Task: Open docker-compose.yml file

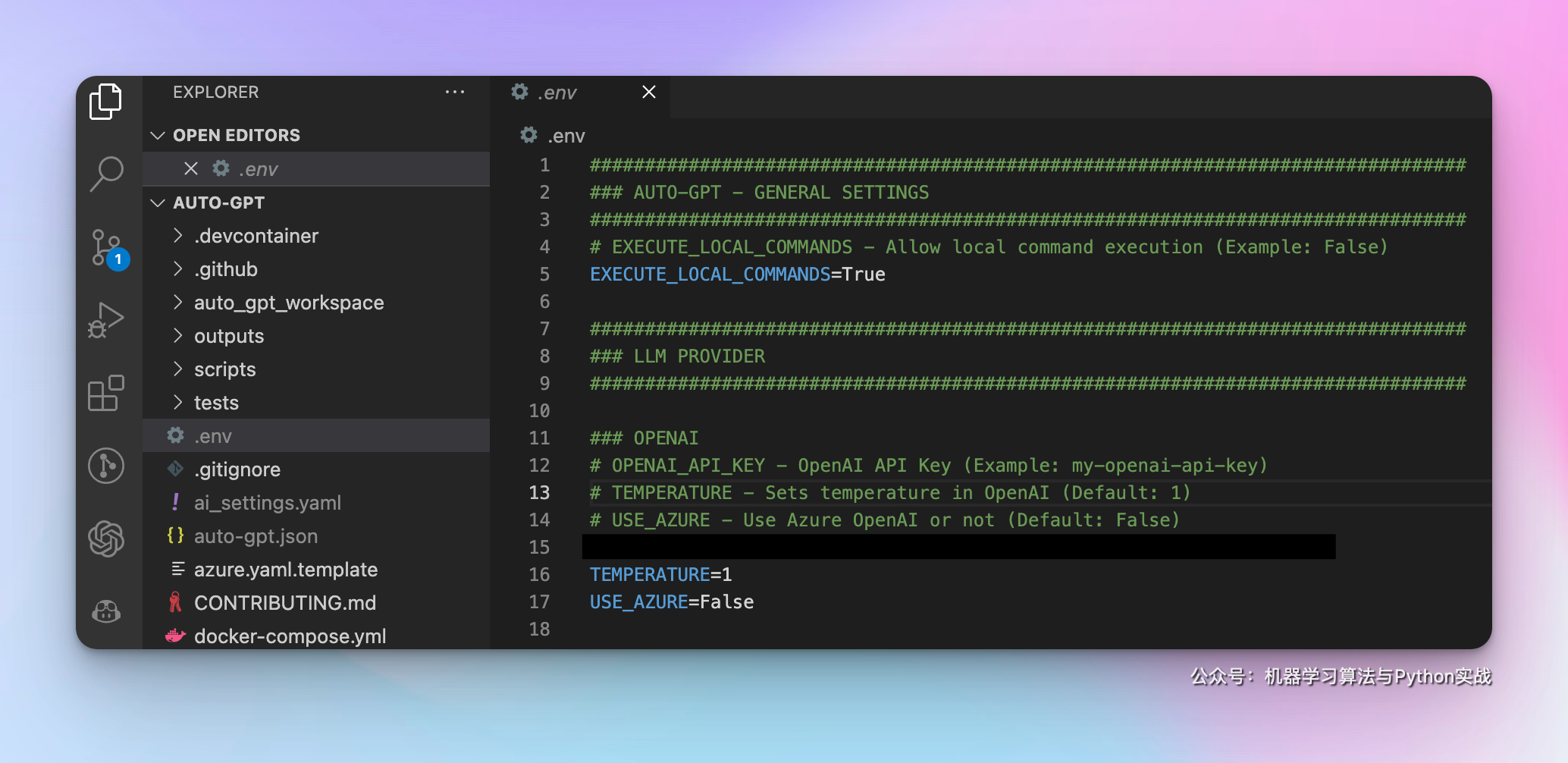Action: (316, 636)
